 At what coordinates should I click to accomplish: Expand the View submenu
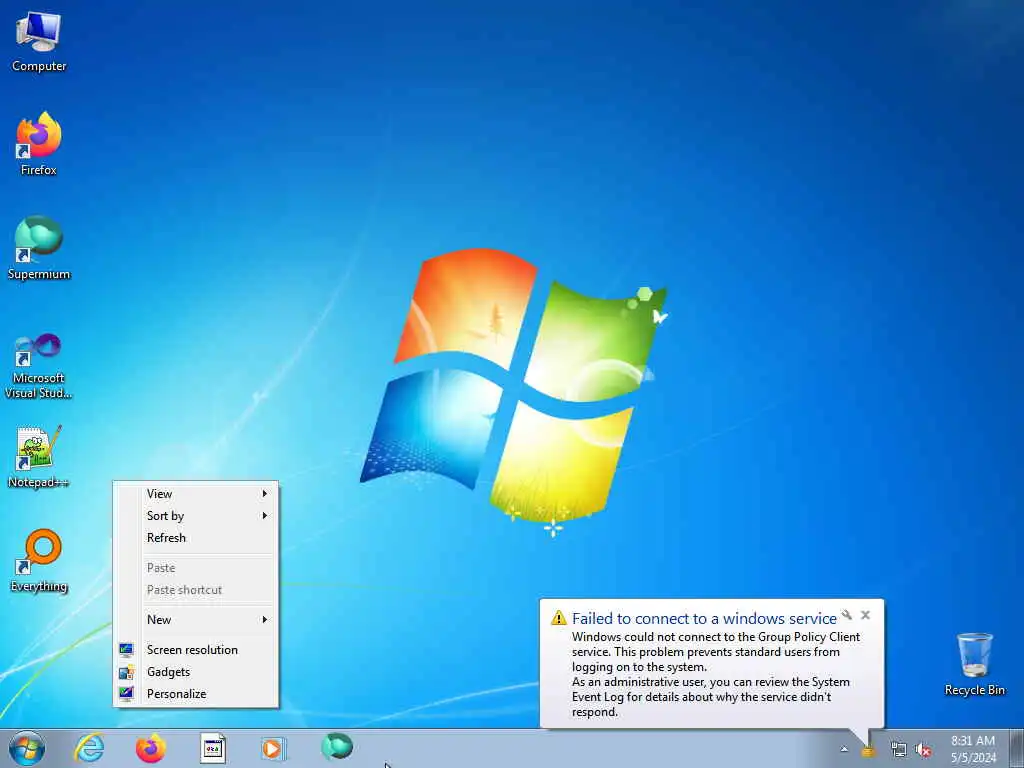pos(196,494)
